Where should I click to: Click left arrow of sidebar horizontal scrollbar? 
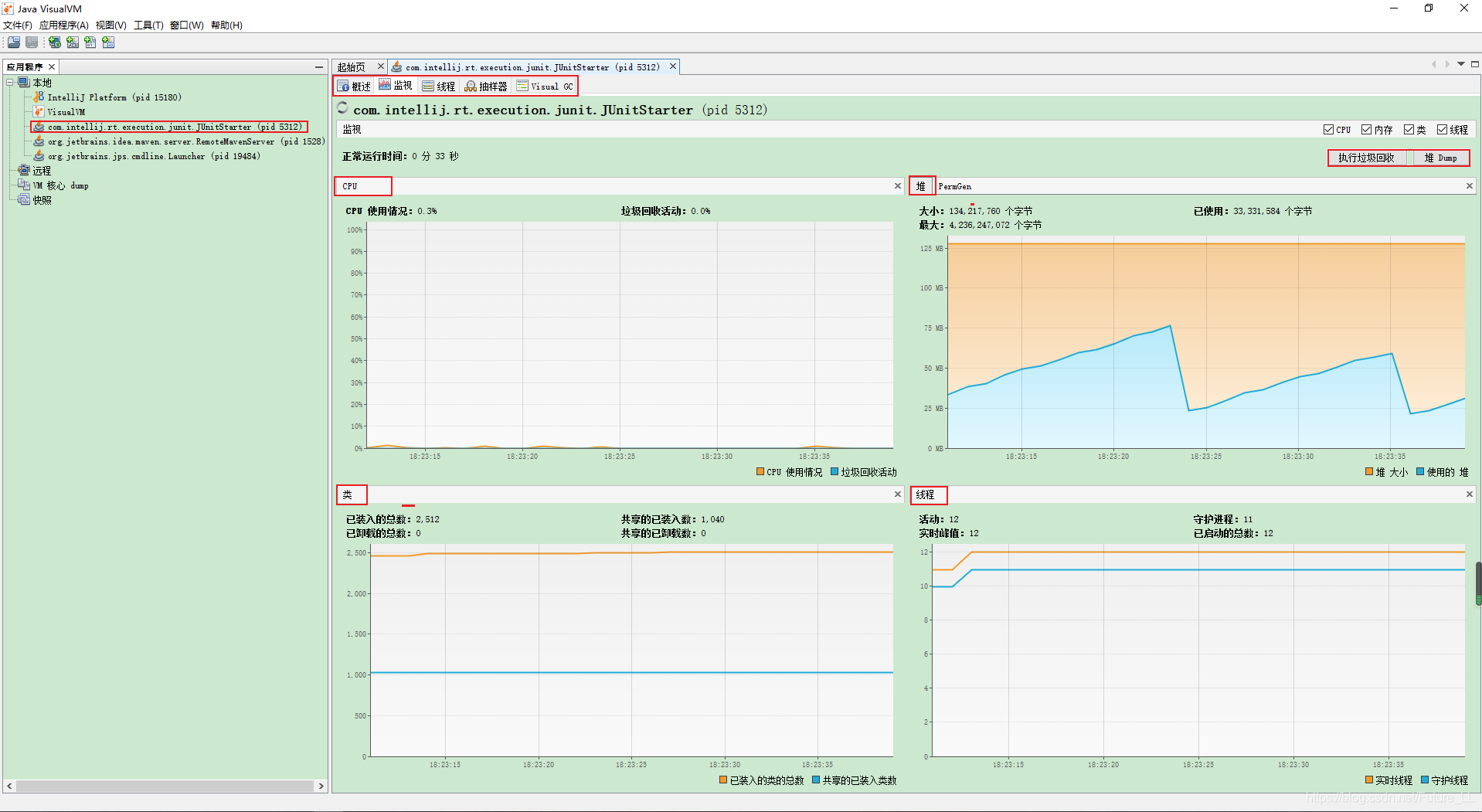pos(9,787)
